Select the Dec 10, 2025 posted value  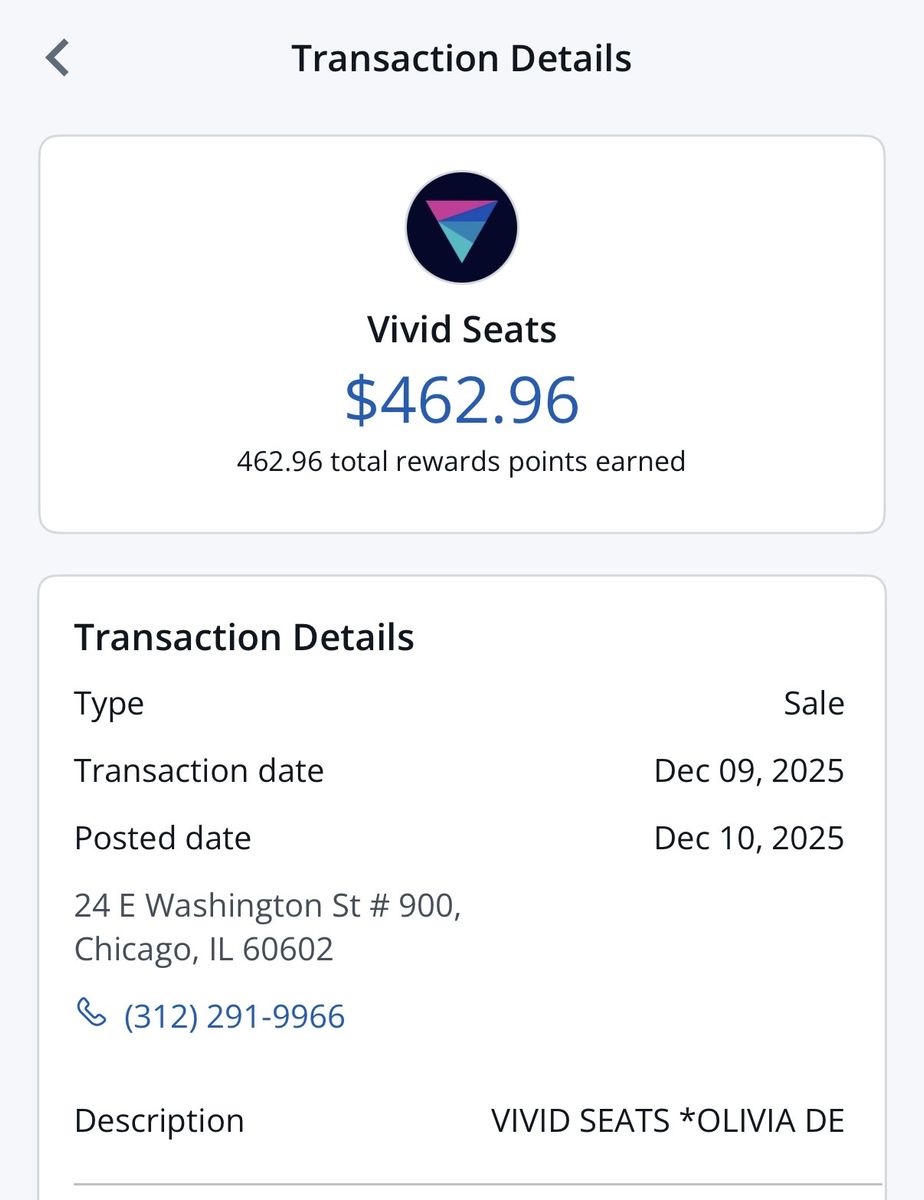[749, 838]
